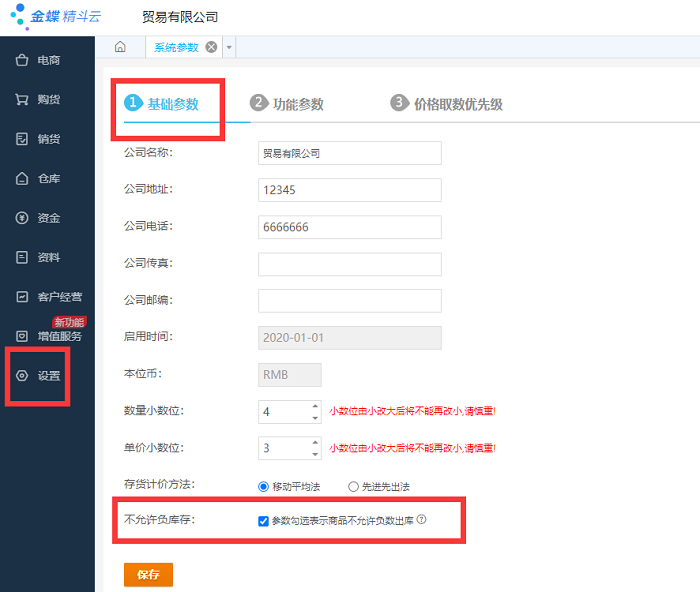This screenshot has height=592, width=700.
Task: Click the E-commerce (电商) bag icon
Action: point(21,61)
